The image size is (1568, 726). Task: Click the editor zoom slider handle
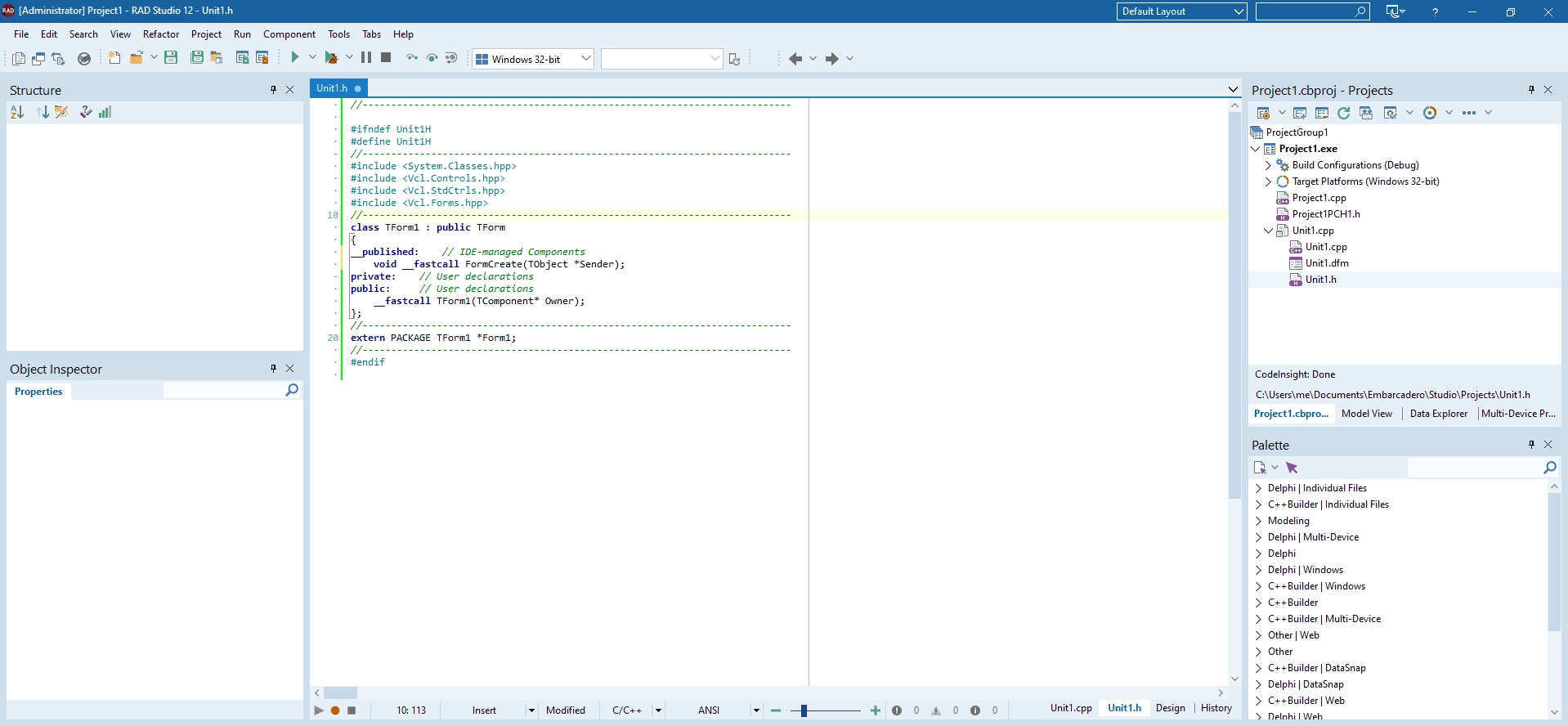tap(804, 710)
